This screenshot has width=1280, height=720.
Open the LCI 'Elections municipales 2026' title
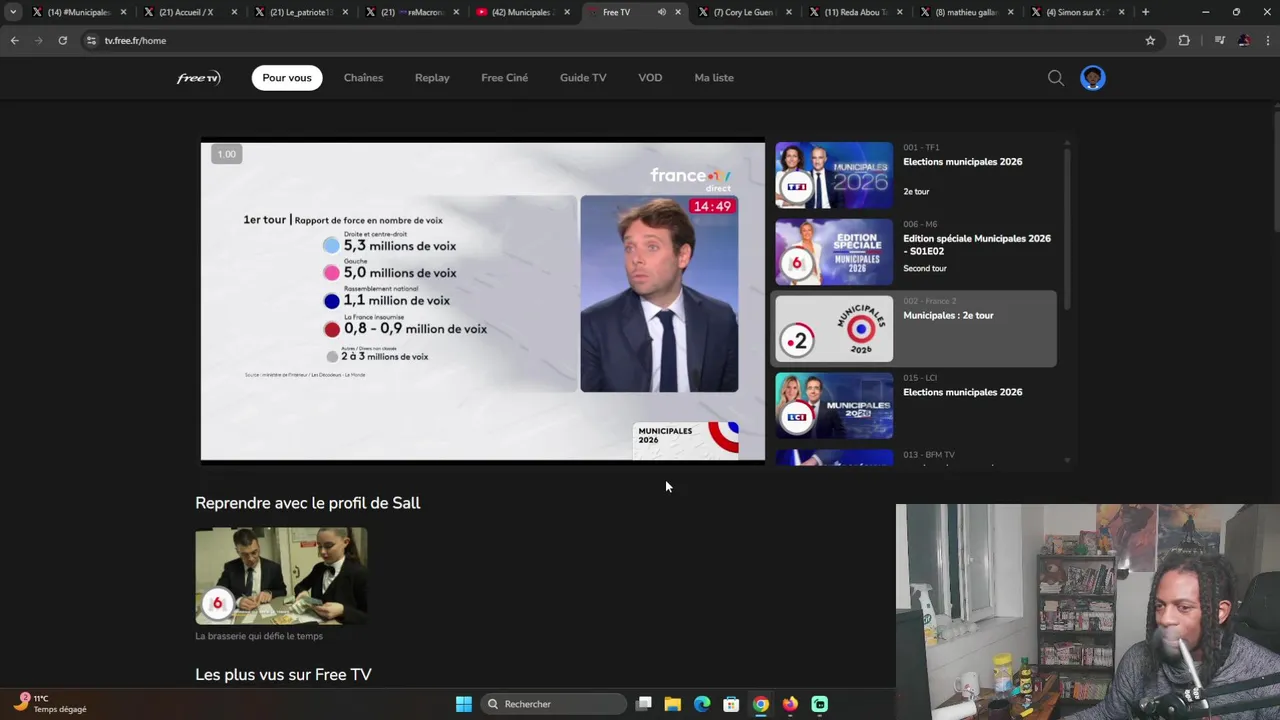(962, 393)
